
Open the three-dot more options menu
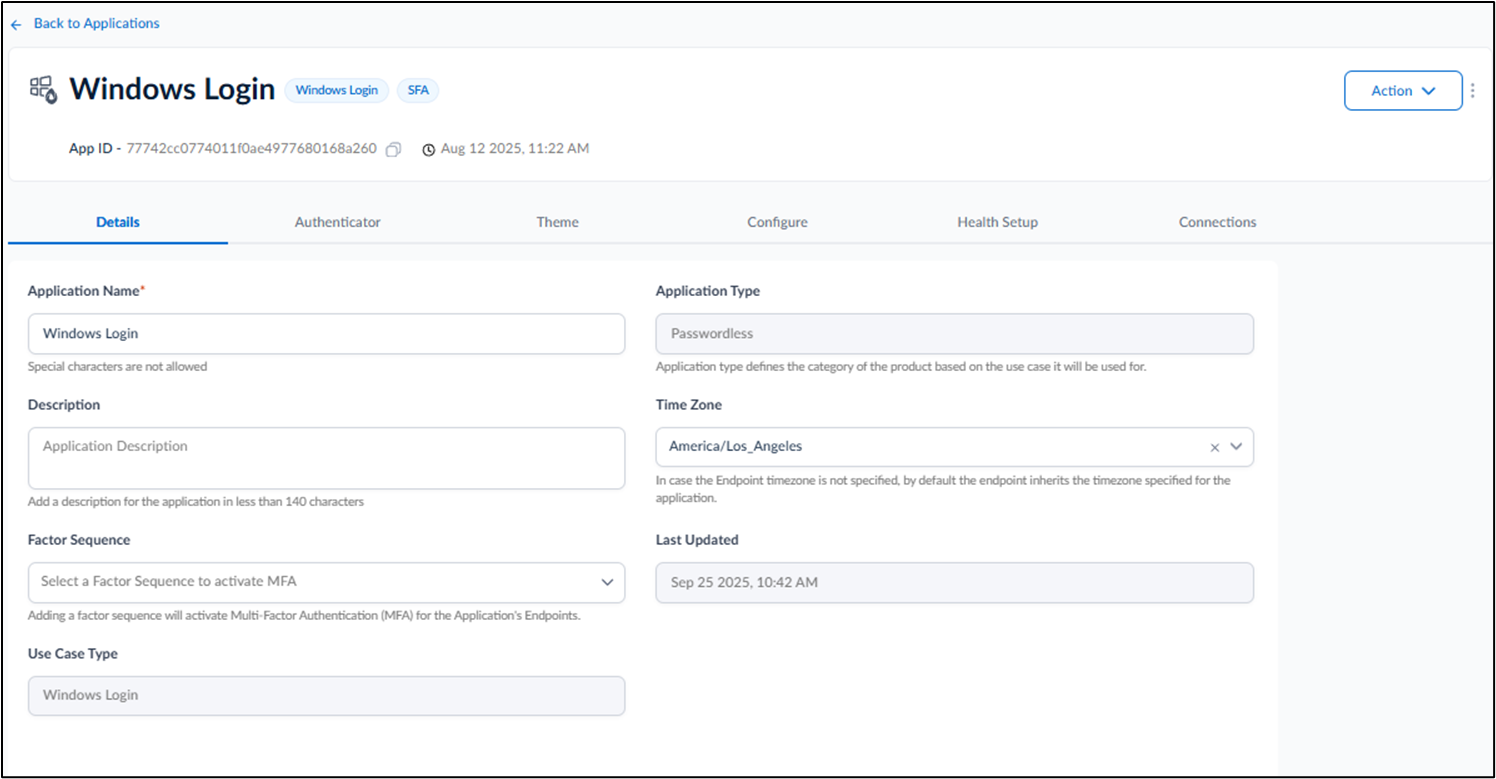pyautogui.click(x=1472, y=90)
